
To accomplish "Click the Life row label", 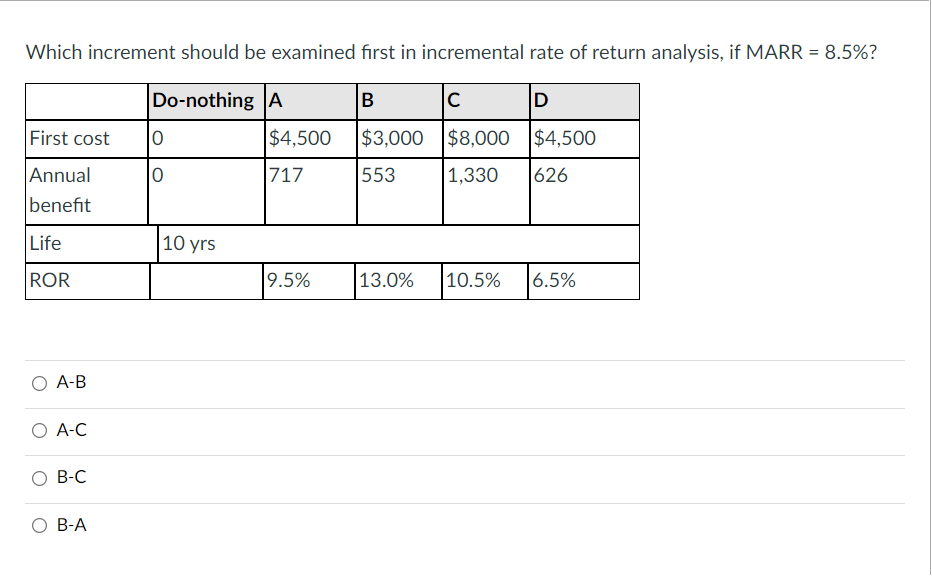I will pyautogui.click(x=47, y=243).
